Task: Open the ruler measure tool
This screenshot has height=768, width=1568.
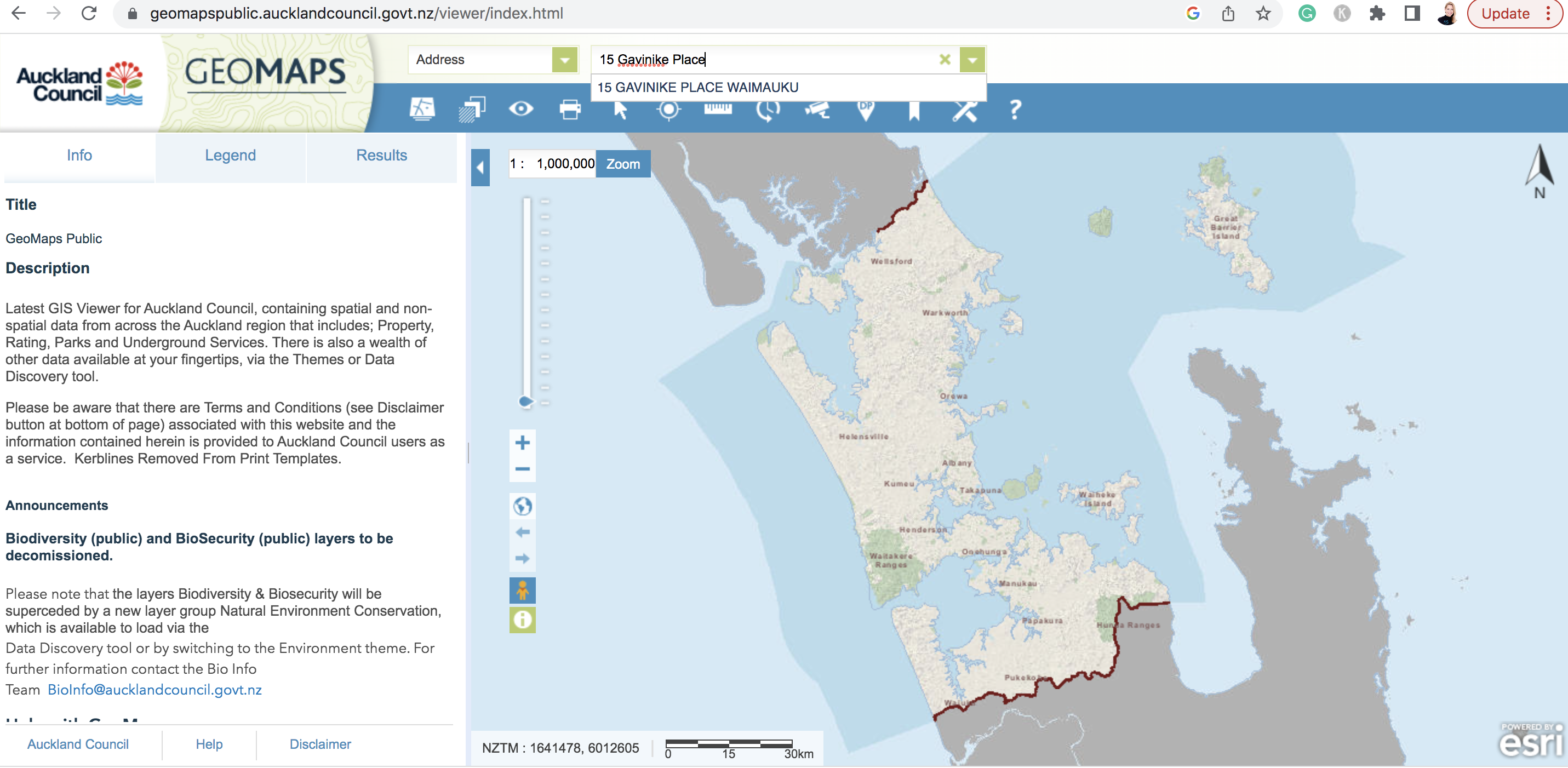Action: click(x=718, y=109)
